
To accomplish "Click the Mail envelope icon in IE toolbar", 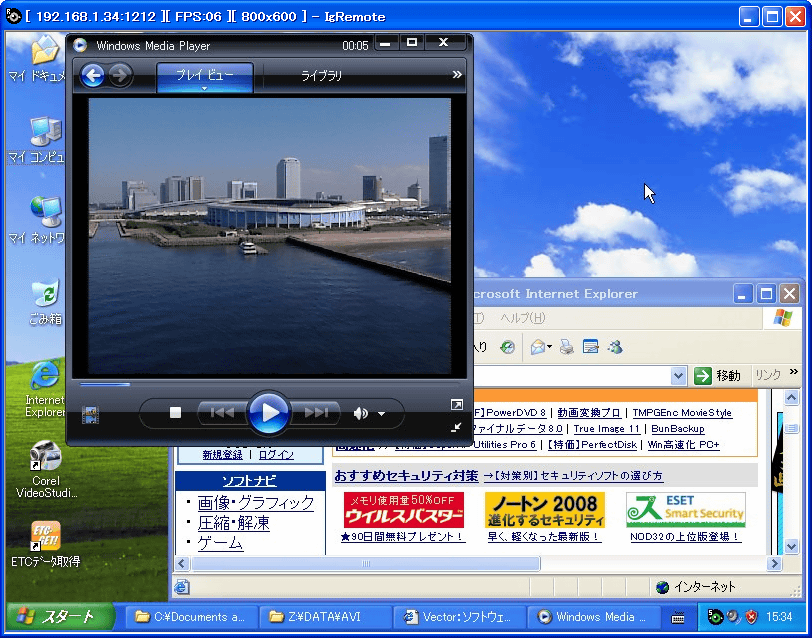I will coord(538,347).
